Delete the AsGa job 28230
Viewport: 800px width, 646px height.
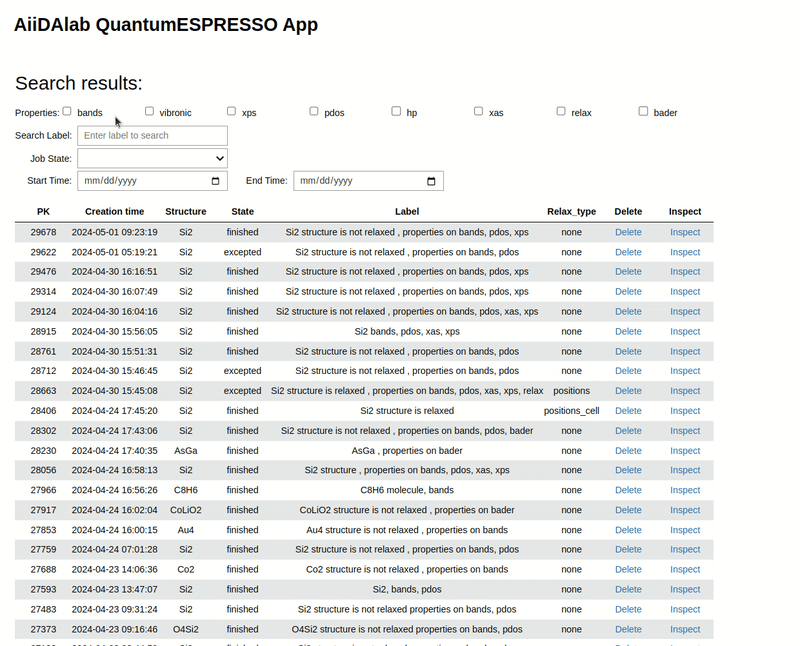628,451
